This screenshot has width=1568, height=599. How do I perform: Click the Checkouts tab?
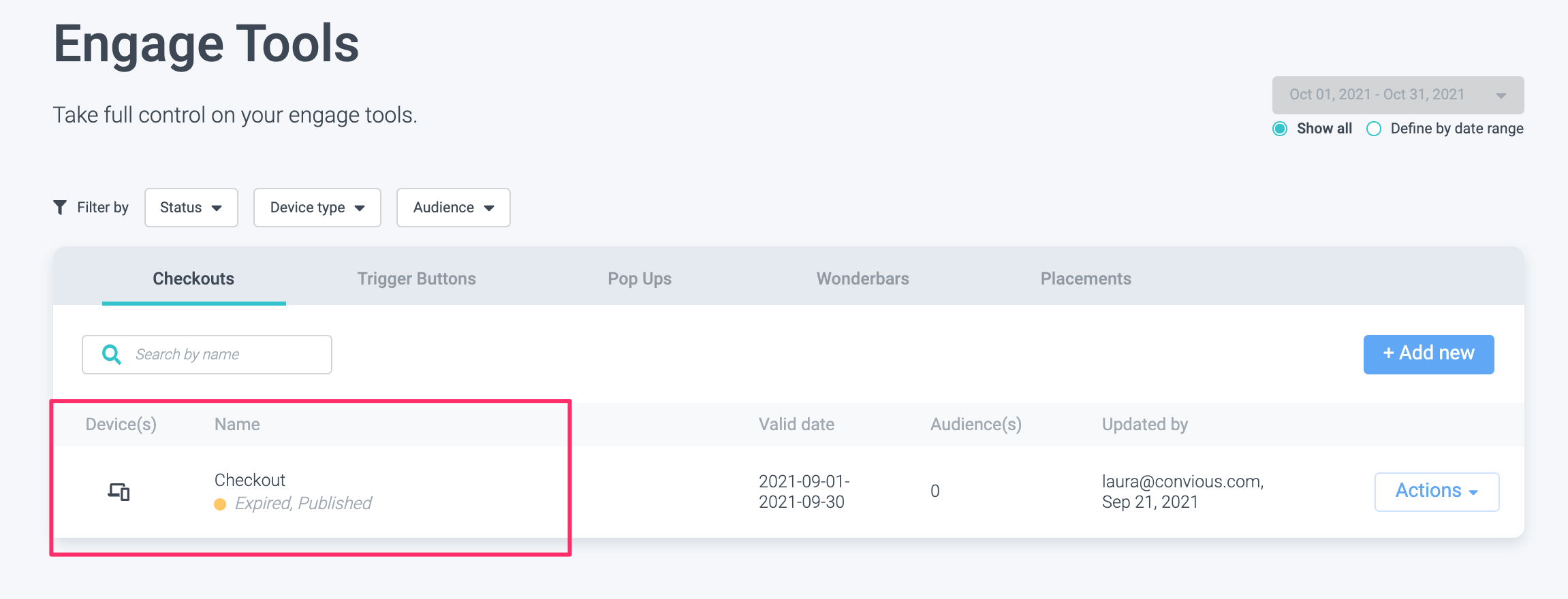(193, 279)
